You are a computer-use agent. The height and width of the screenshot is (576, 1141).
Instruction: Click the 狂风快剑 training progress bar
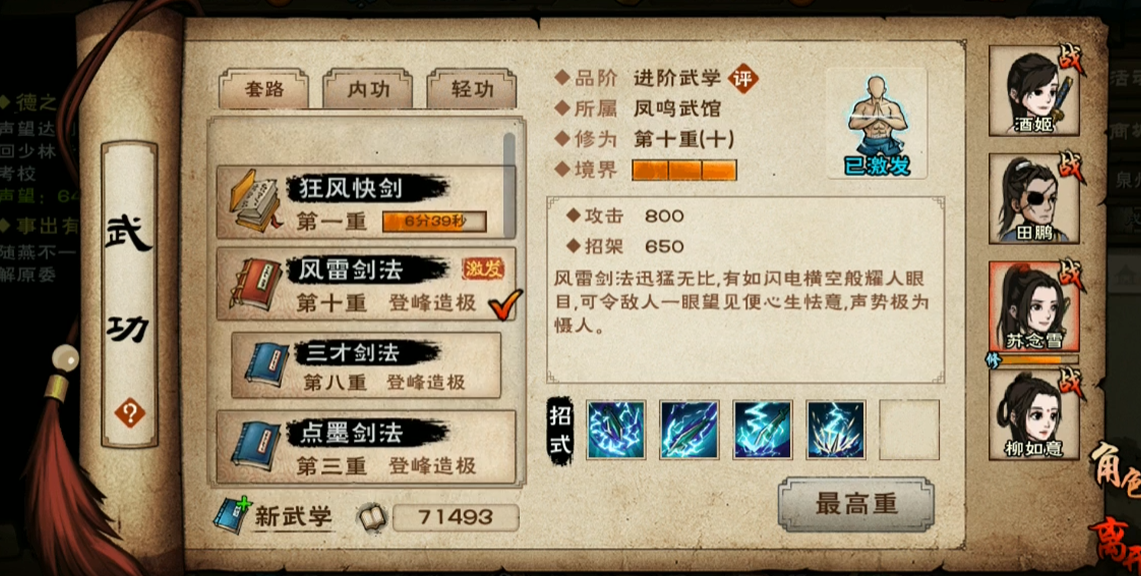pyautogui.click(x=434, y=221)
